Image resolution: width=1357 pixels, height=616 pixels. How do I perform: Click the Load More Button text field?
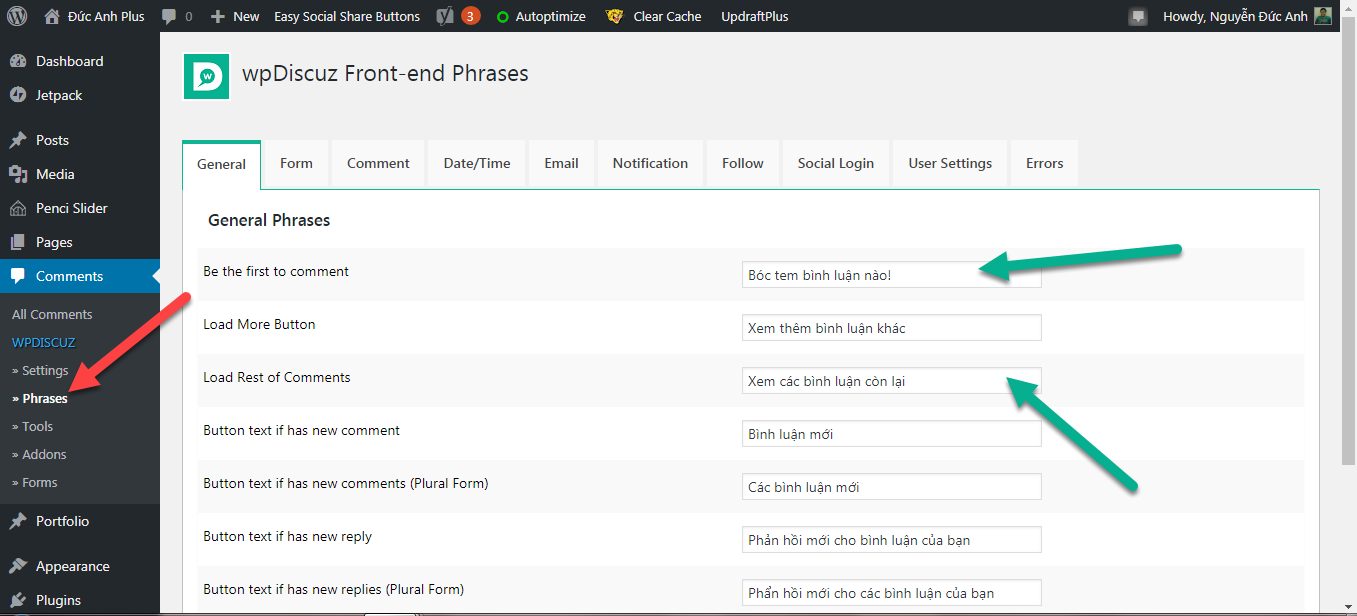point(890,328)
